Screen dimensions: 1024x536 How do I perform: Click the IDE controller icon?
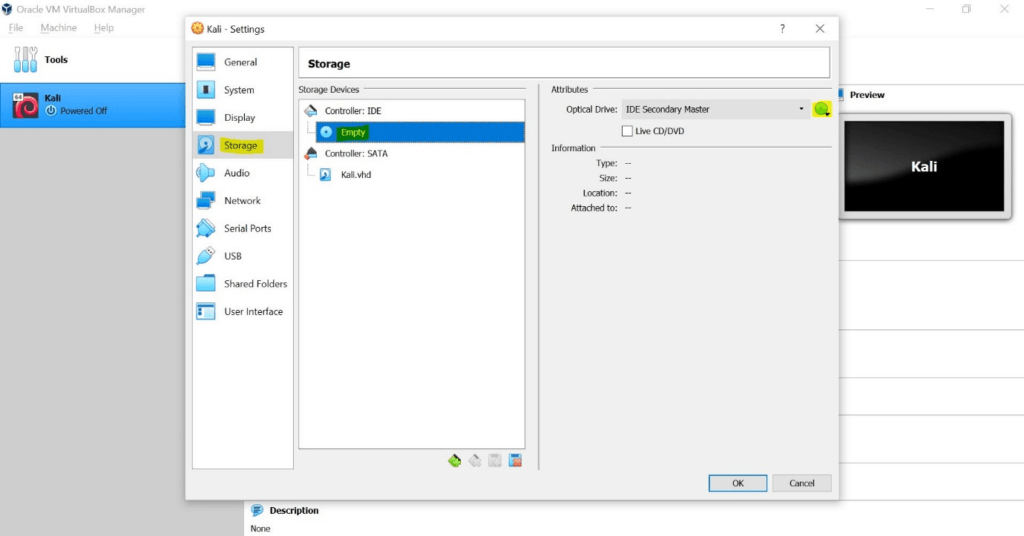[x=311, y=110]
